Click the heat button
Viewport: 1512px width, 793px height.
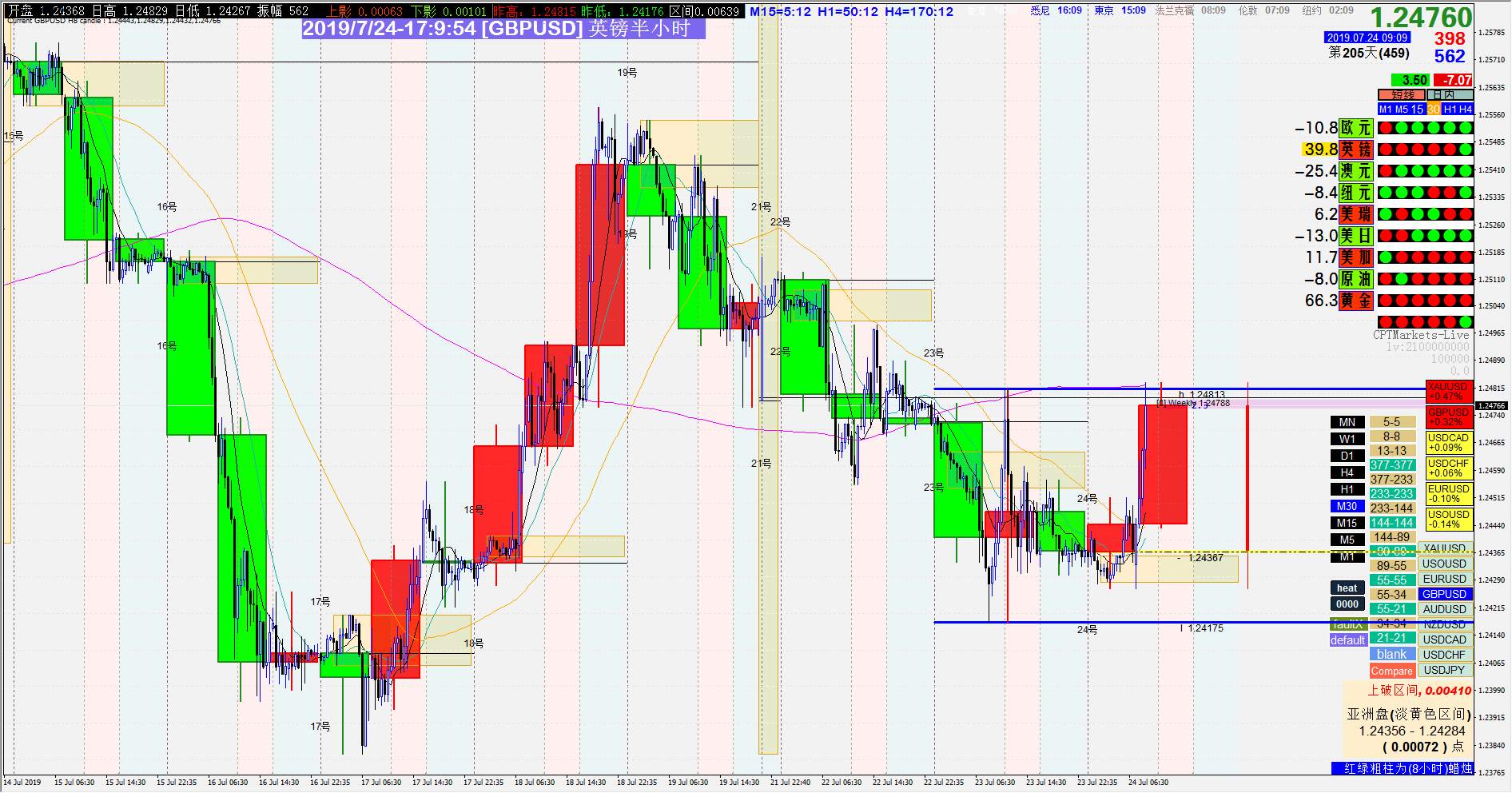click(1347, 588)
